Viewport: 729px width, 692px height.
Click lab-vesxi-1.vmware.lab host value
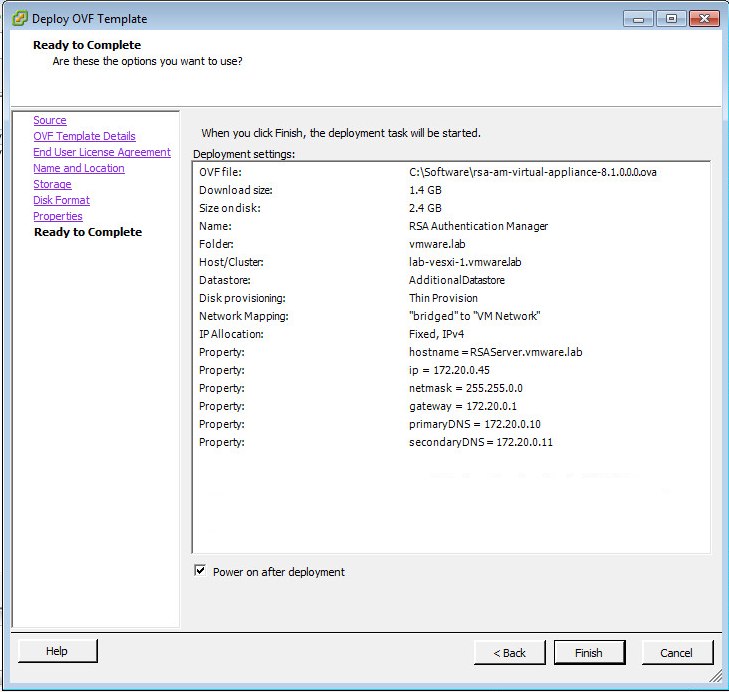tap(465, 262)
